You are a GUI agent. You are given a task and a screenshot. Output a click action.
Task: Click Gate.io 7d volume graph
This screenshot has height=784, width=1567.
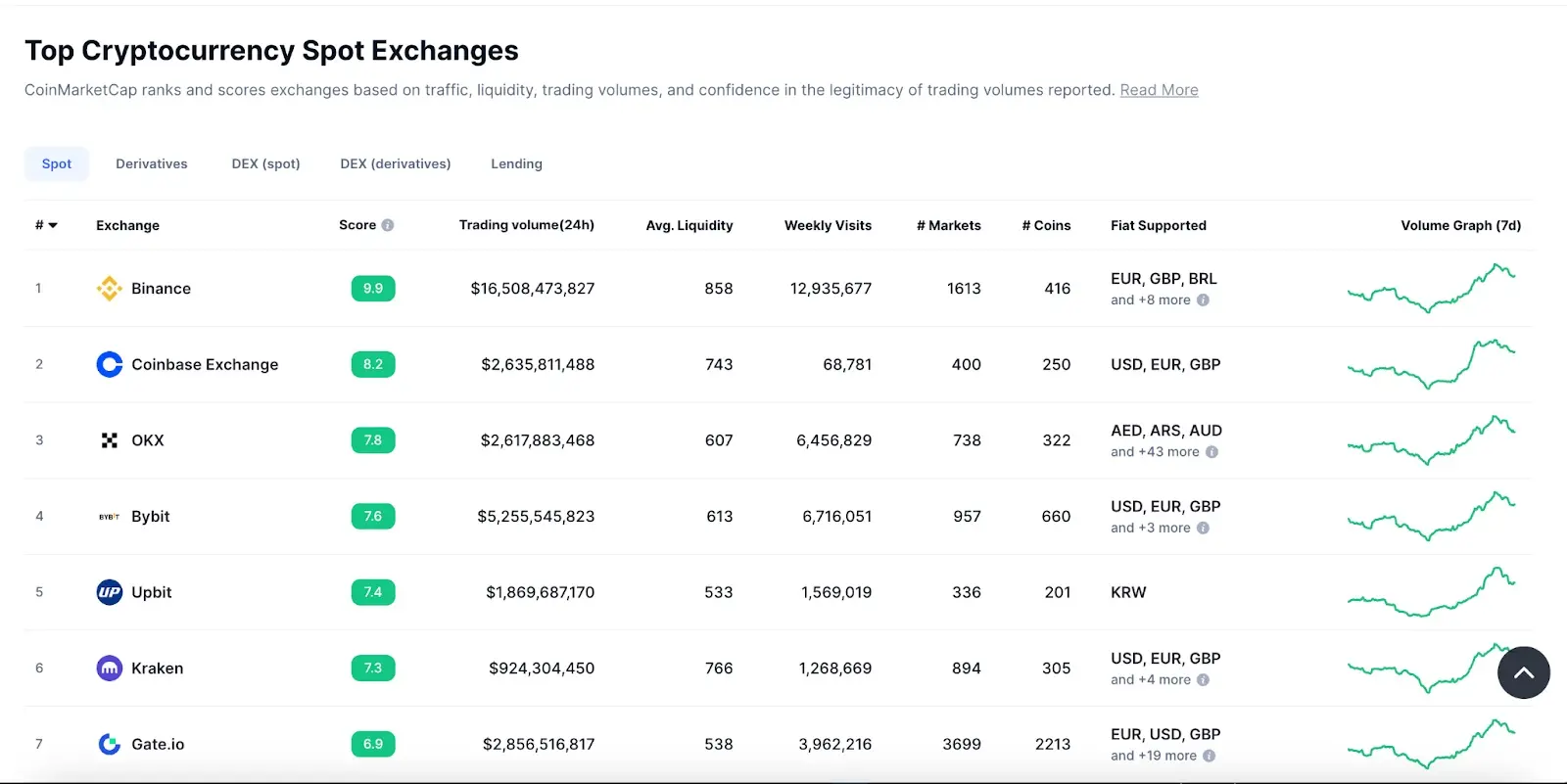(x=1432, y=744)
